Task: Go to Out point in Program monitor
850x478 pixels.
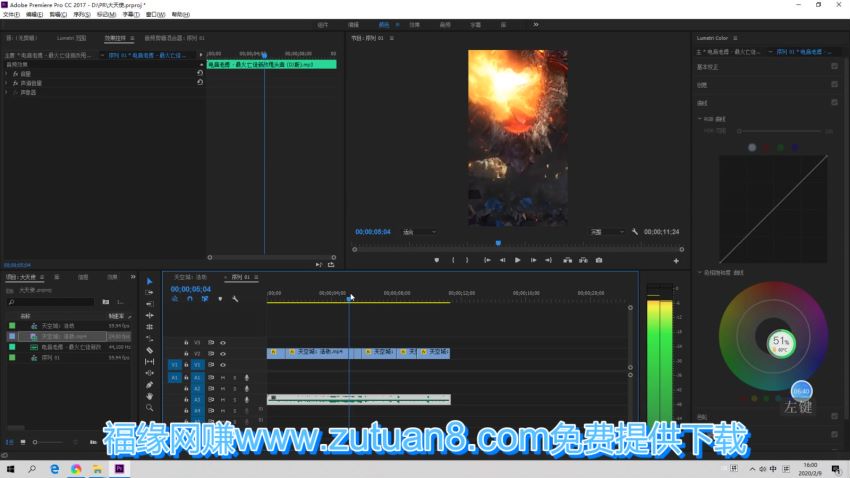Action: (549, 260)
